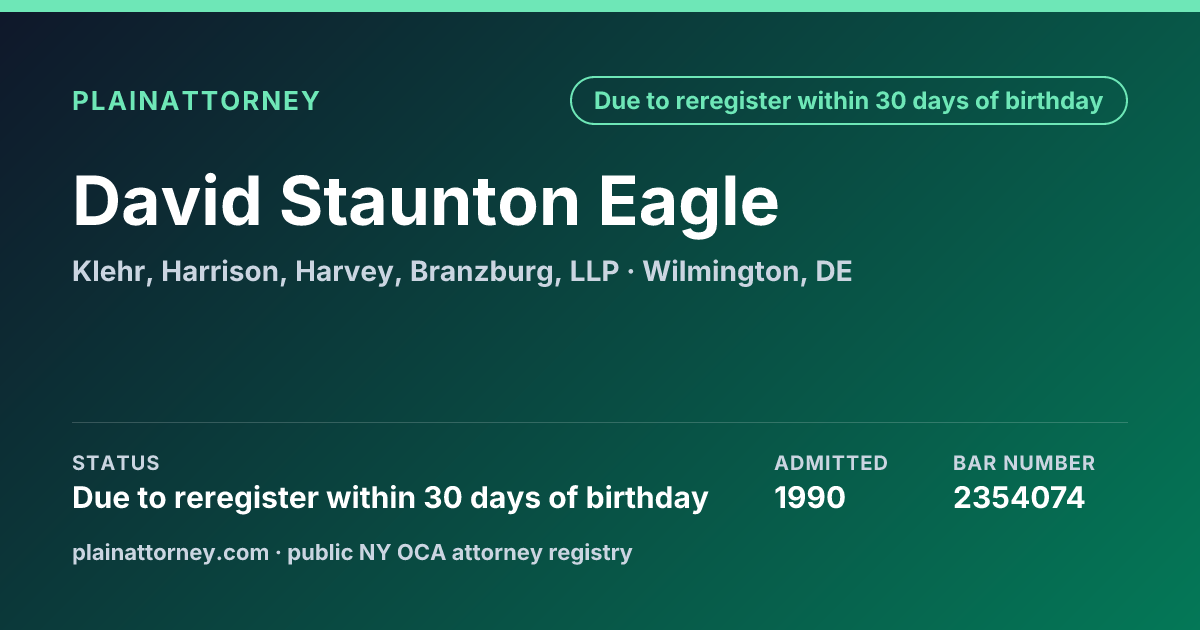Click the David Staunton Eagle name heading

(426, 201)
